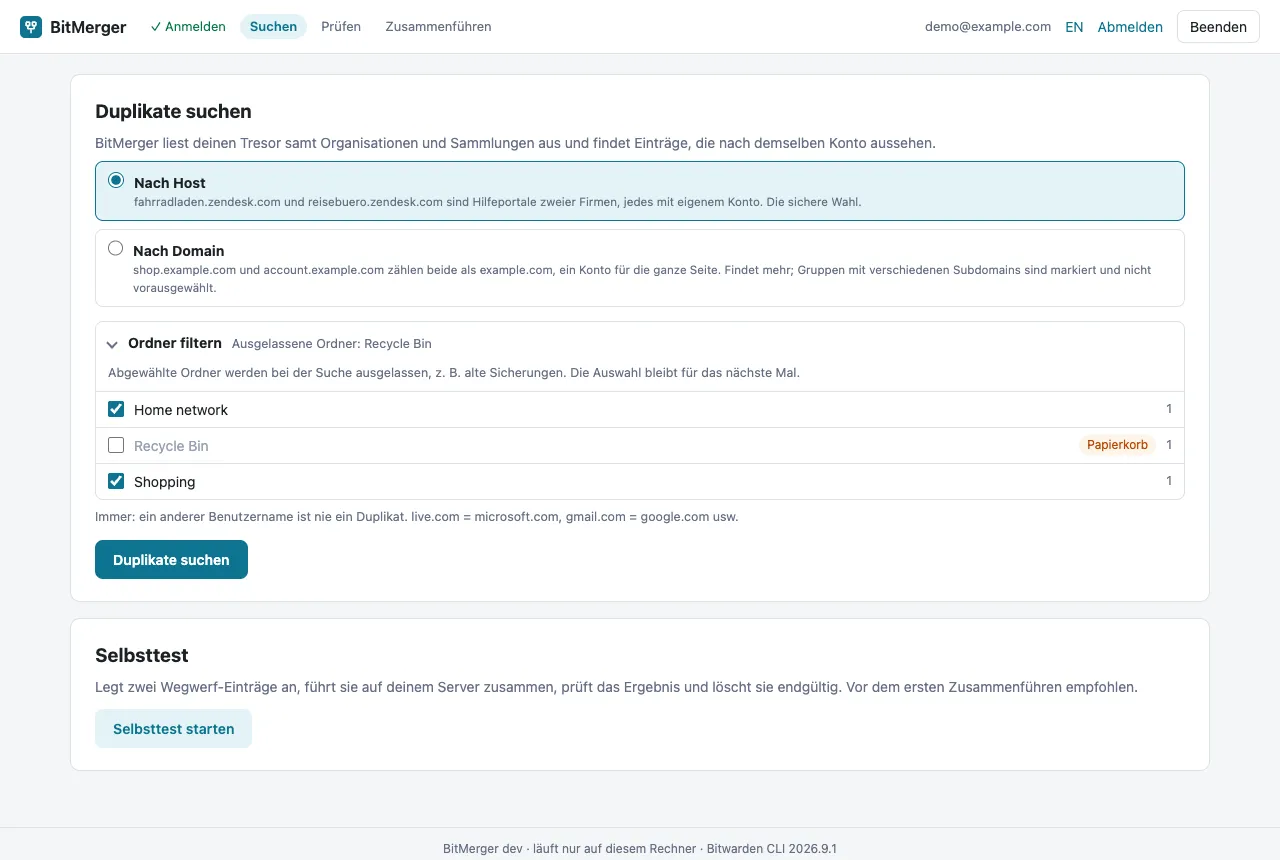Collapse the Ordner filtern chevron
The image size is (1280, 860).
[113, 344]
